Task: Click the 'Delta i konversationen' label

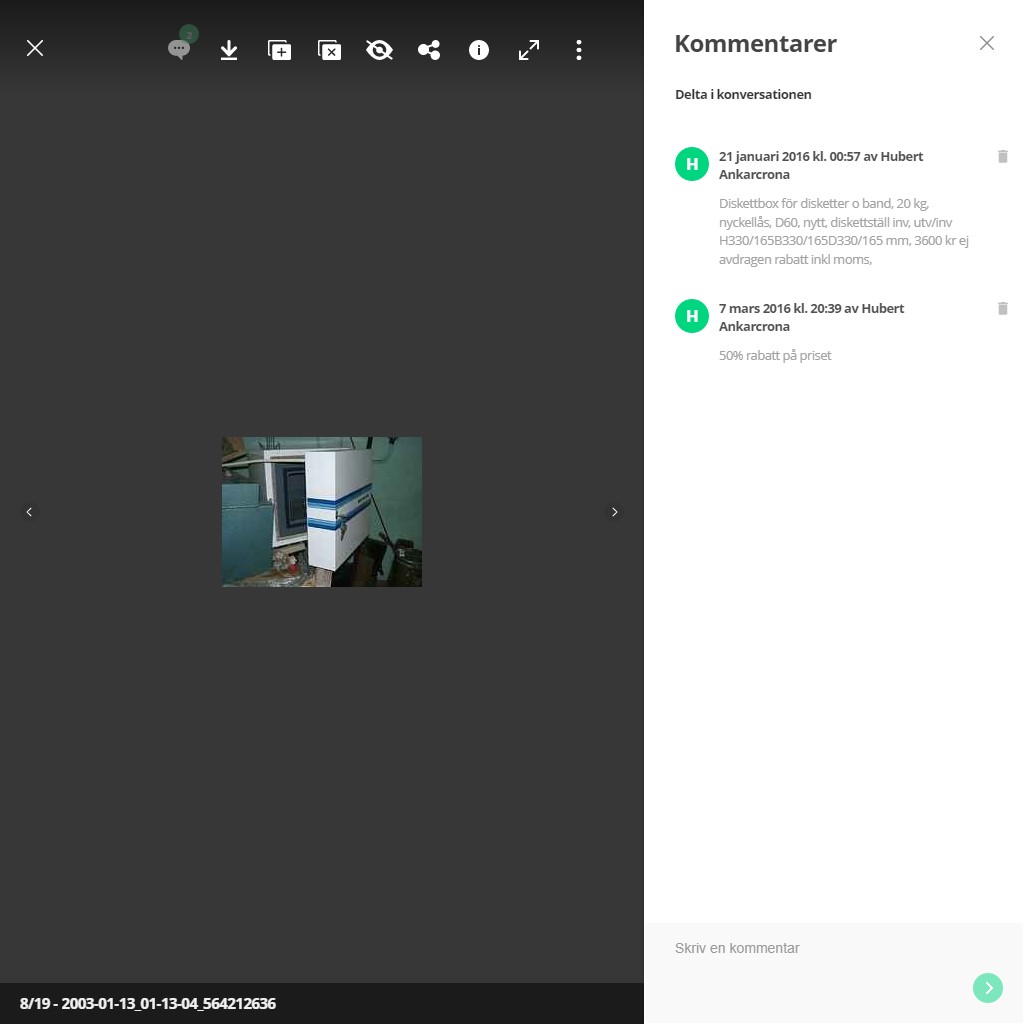Action: [x=743, y=94]
